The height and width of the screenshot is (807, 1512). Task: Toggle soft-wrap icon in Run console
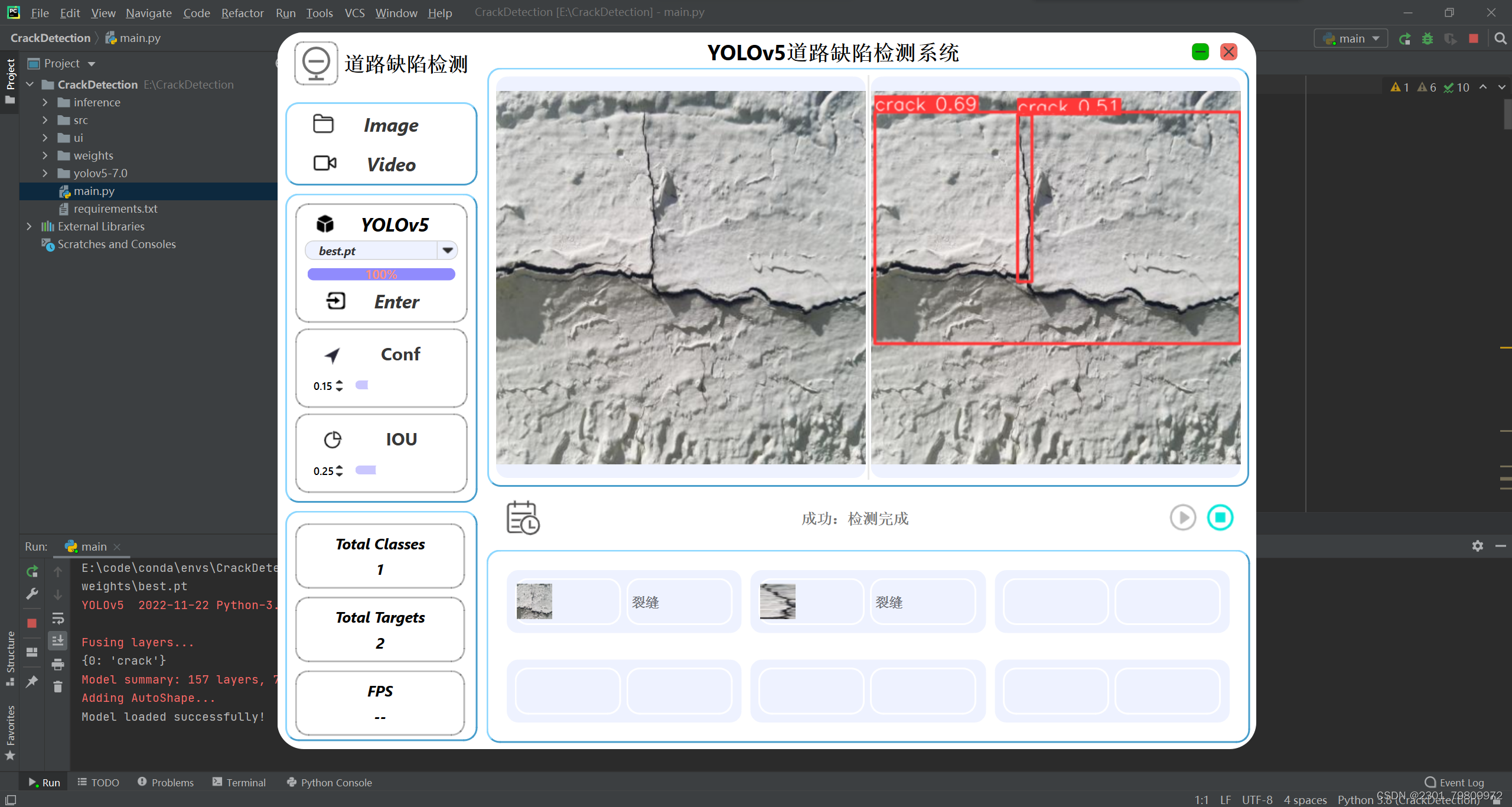pyautogui.click(x=58, y=619)
